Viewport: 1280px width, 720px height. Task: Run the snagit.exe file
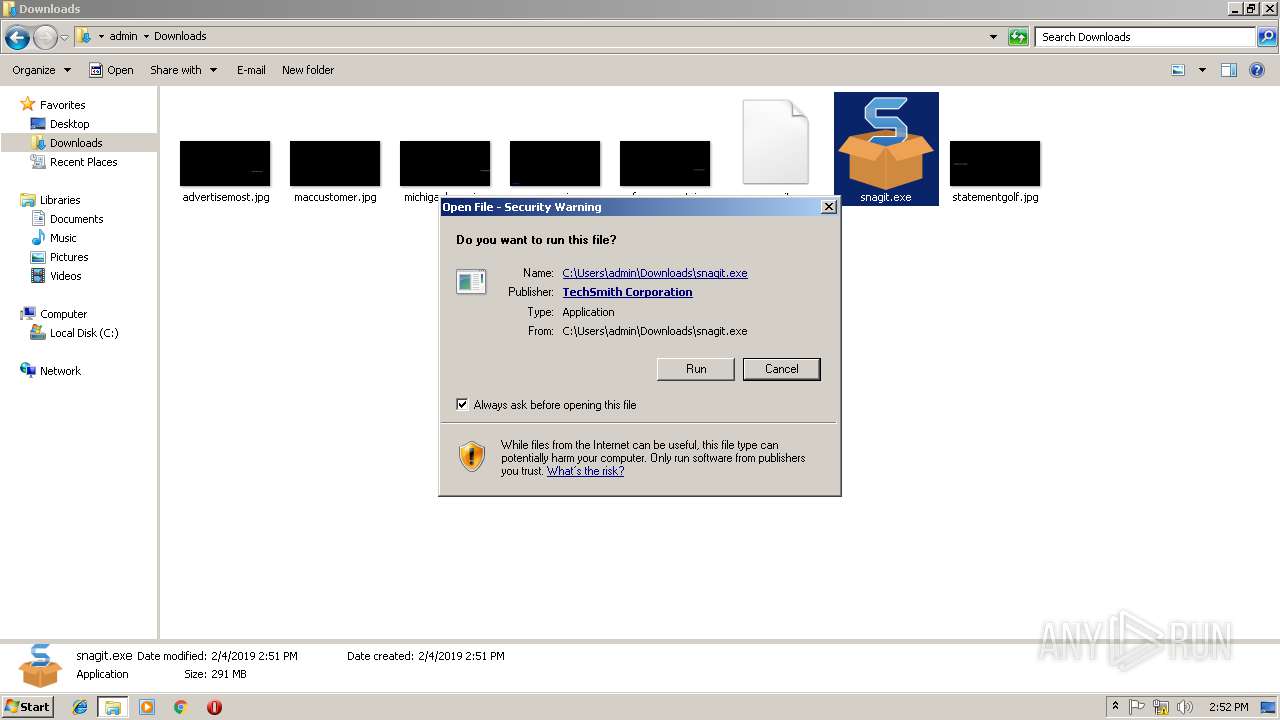696,369
